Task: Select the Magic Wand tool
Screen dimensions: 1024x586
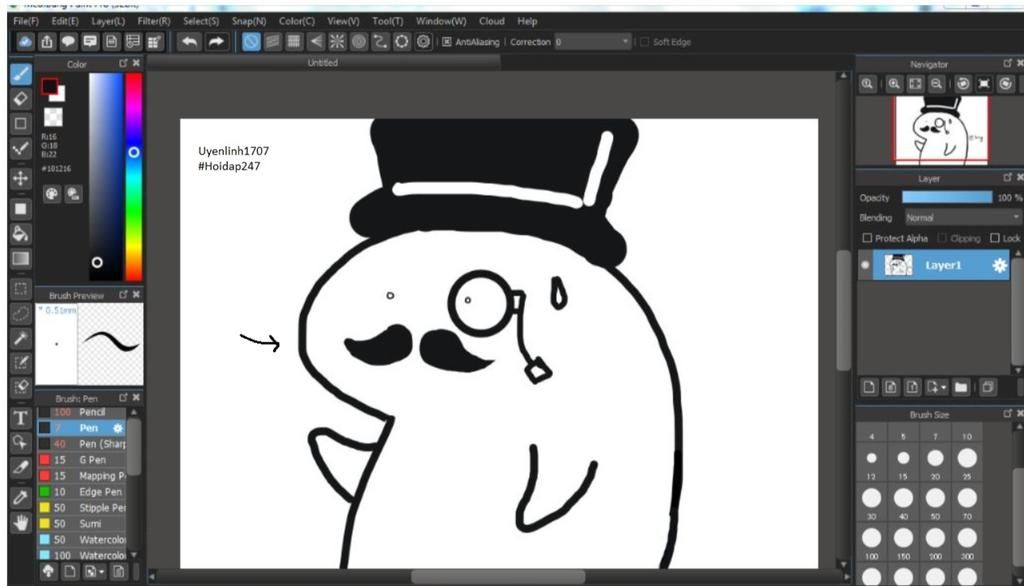Action: tap(21, 338)
